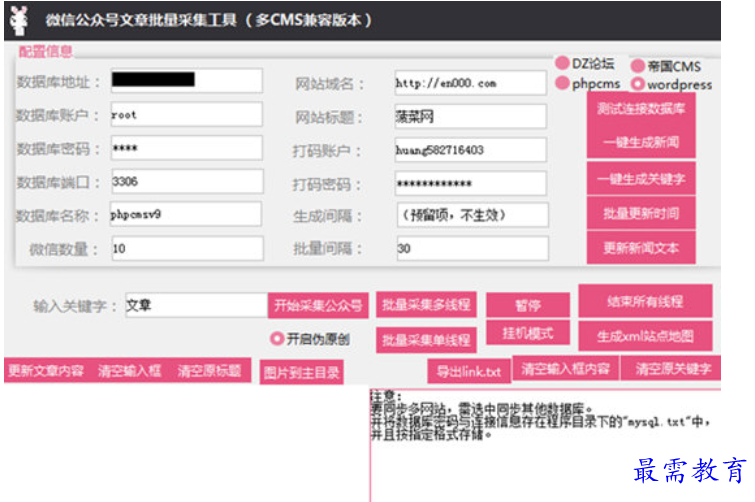The image size is (755, 502).
Task: Click the 清空输入框 button
Action: pos(130,371)
